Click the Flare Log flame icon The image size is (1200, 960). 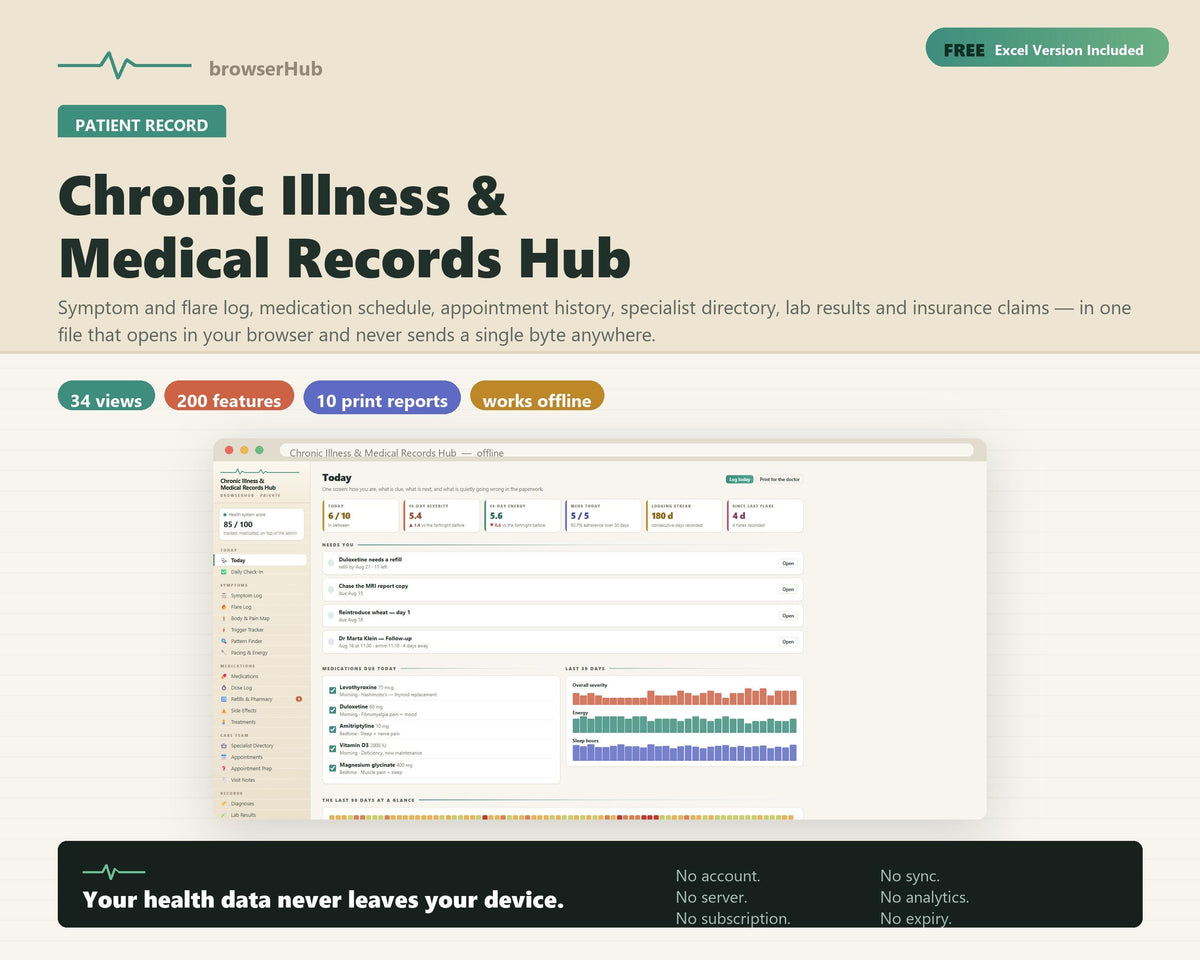223,607
